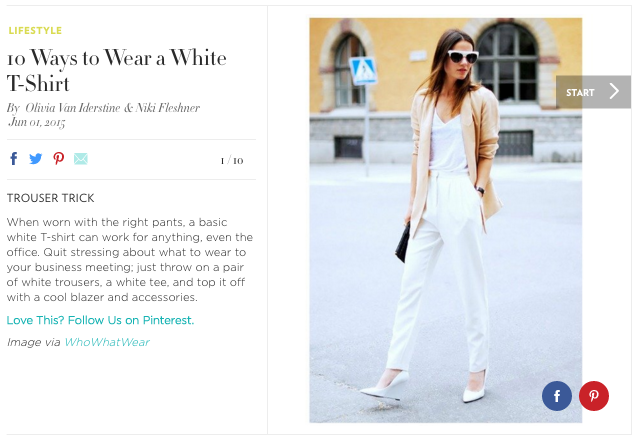Click the "Image via" caption text
The image size is (639, 447).
[x=33, y=342]
